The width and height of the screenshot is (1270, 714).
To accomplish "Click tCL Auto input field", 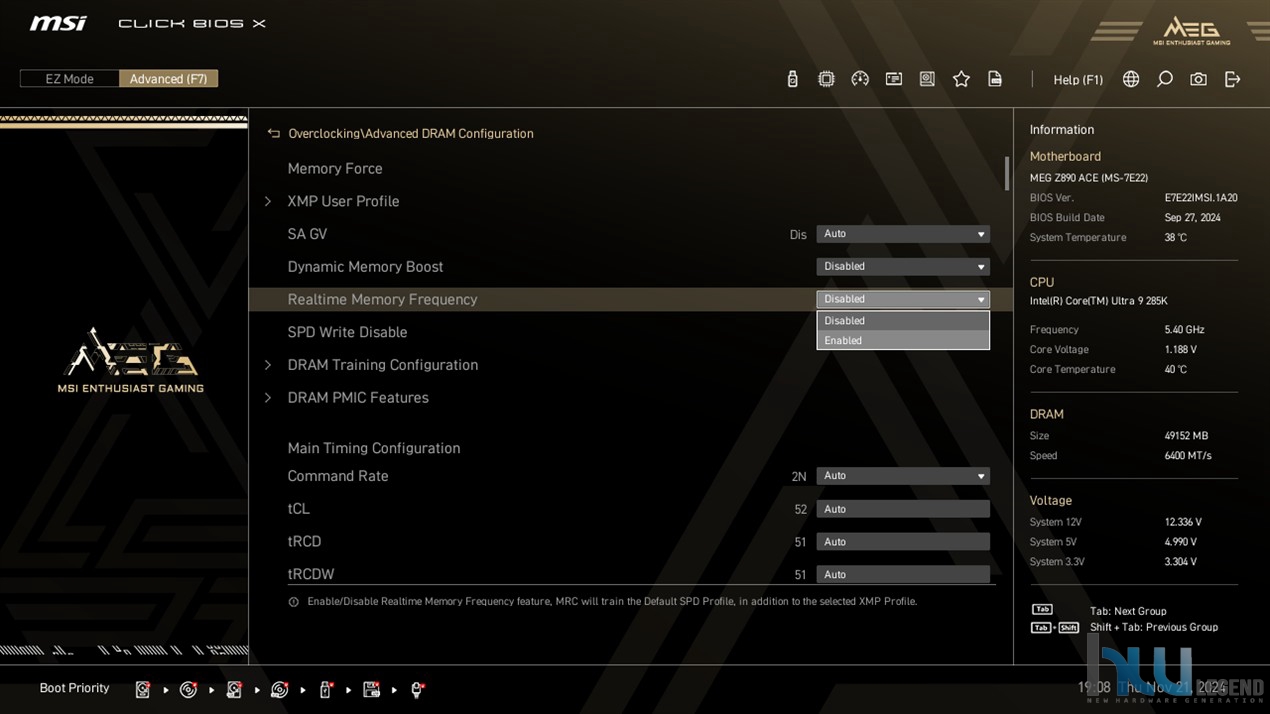I will 903,509.
